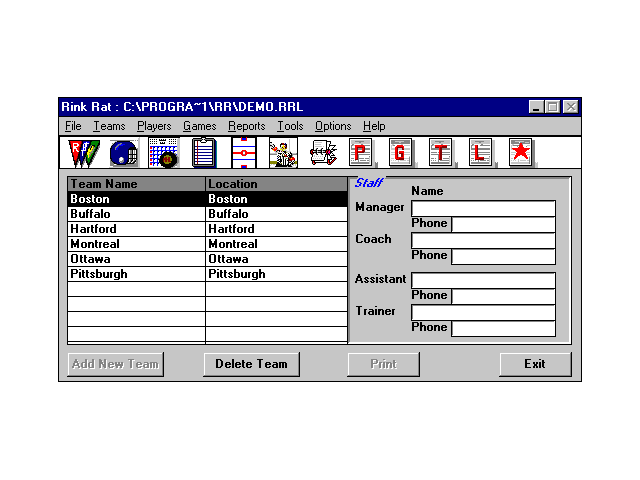
Task: Click the red star report icon
Action: [x=520, y=153]
